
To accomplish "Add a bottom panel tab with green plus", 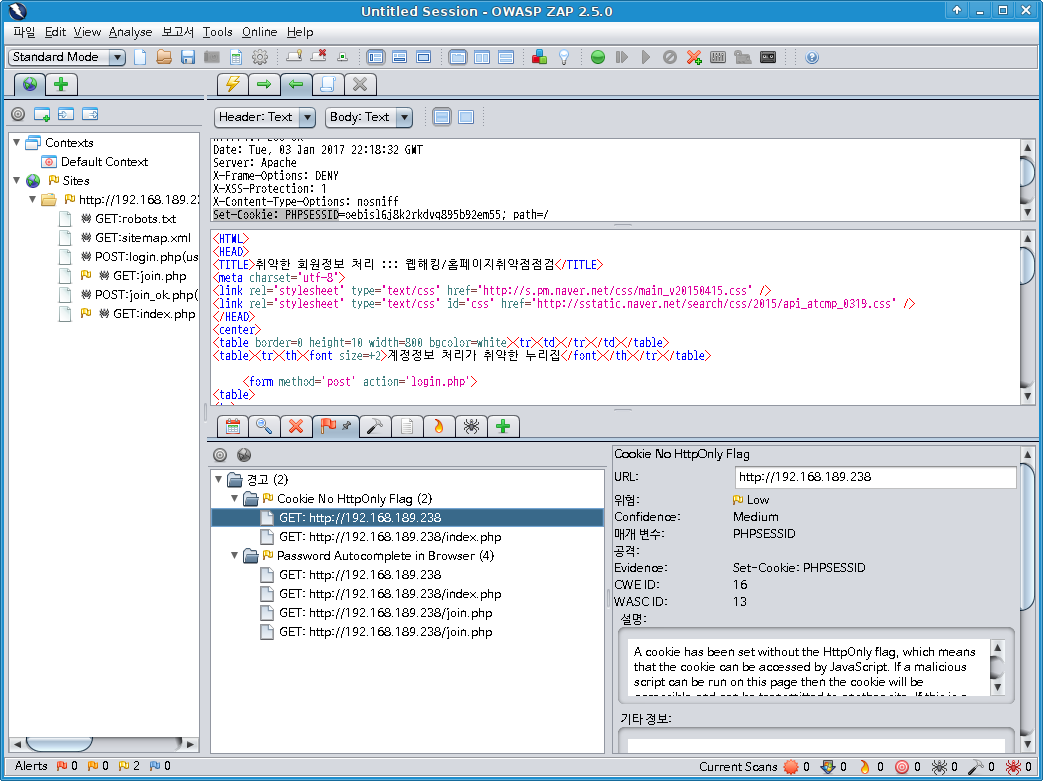I will tap(503, 426).
